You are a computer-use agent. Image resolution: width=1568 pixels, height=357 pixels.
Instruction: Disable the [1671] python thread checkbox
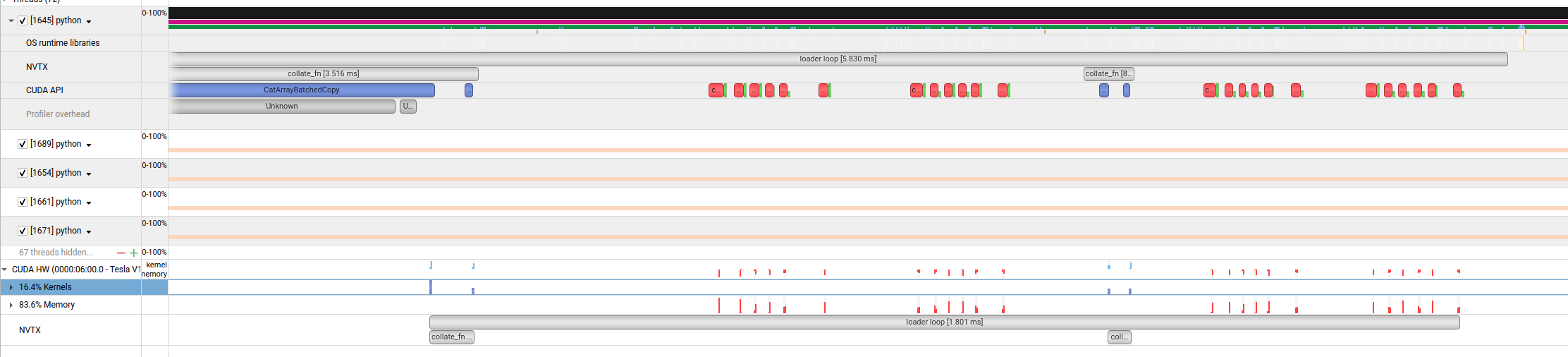click(x=23, y=231)
